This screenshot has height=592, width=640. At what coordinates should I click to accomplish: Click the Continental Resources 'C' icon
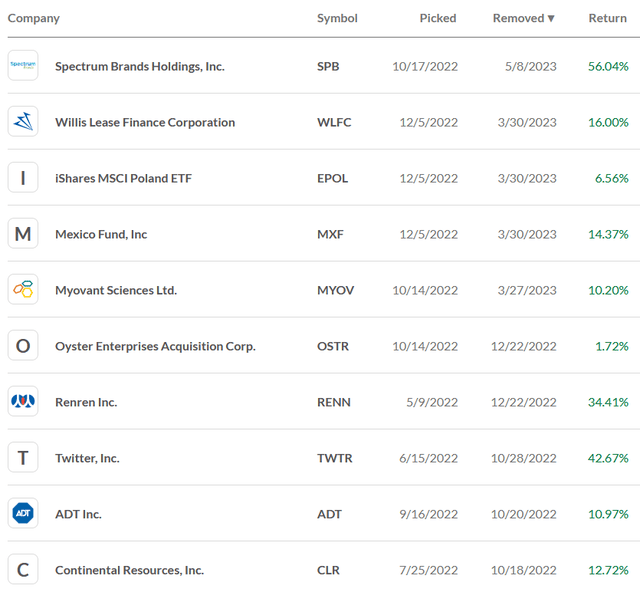[x=23, y=570]
